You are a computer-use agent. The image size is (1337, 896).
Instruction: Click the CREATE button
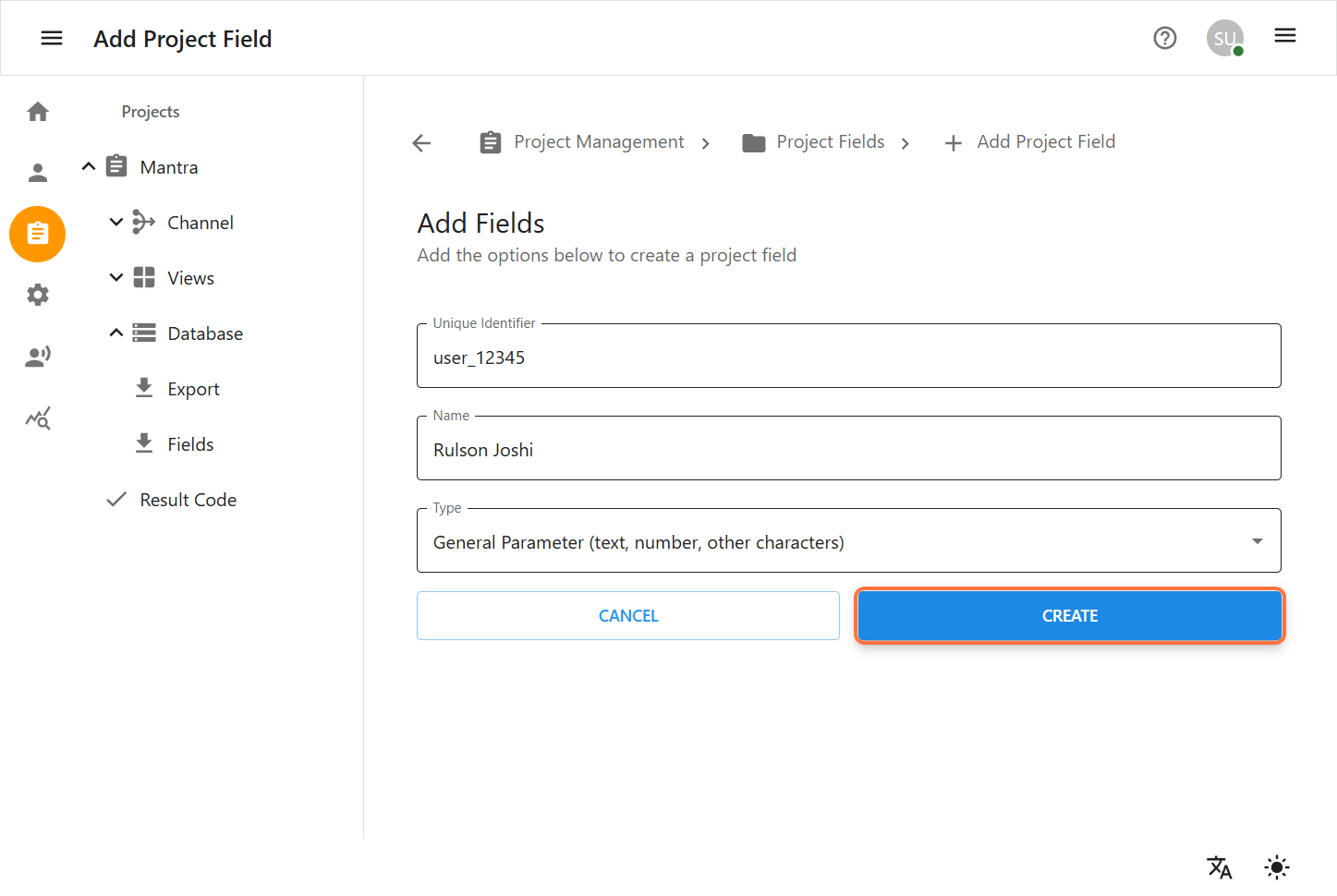[x=1069, y=615]
